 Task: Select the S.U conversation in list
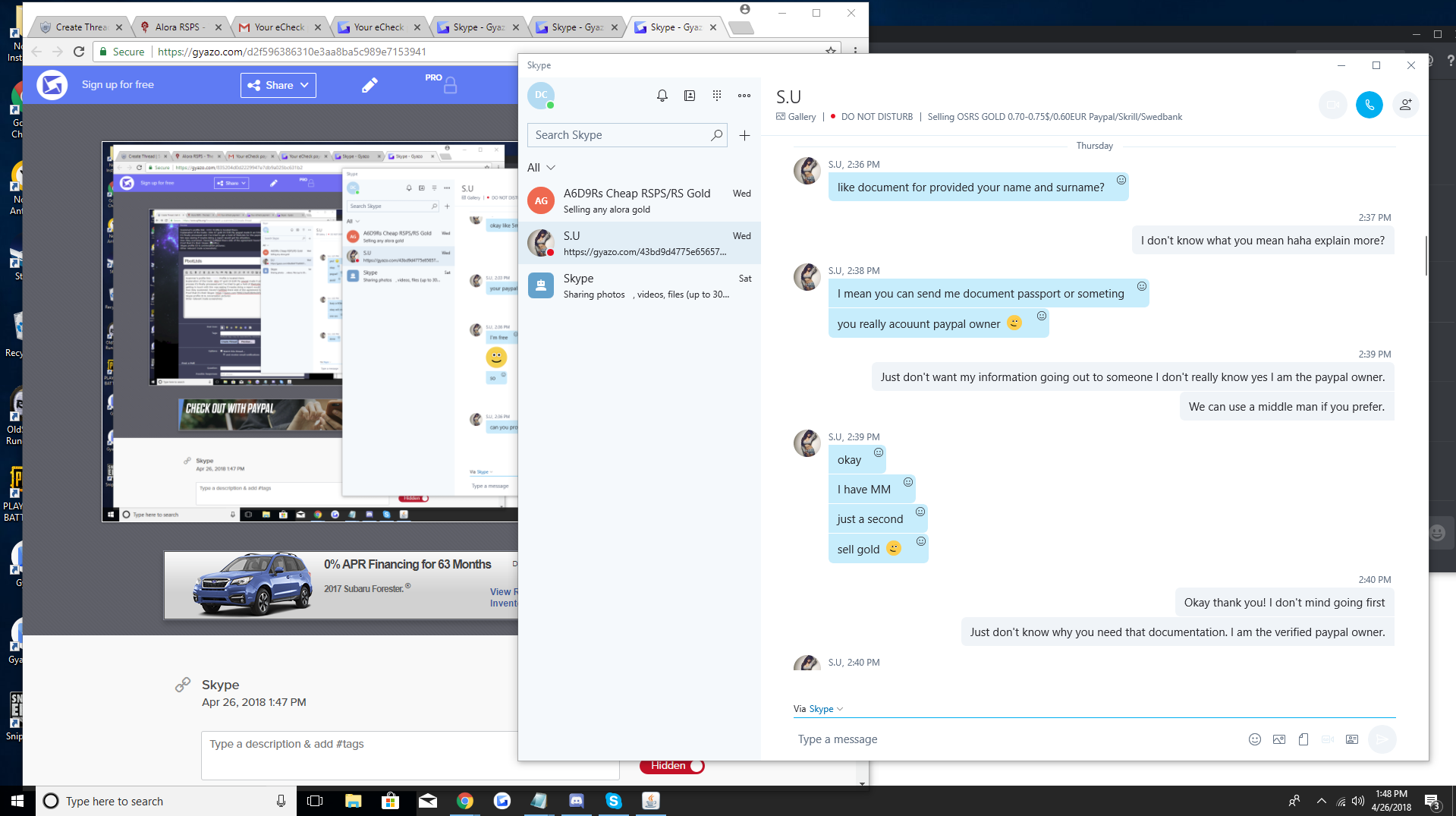click(640, 243)
